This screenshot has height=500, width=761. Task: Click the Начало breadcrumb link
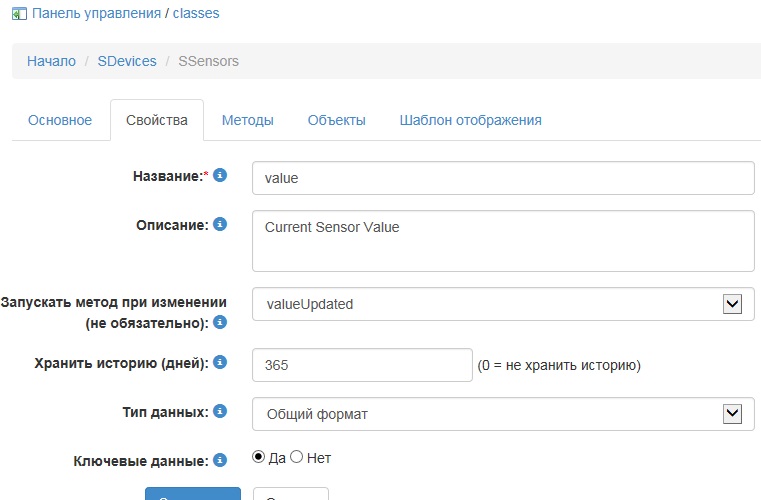pyautogui.click(x=51, y=61)
